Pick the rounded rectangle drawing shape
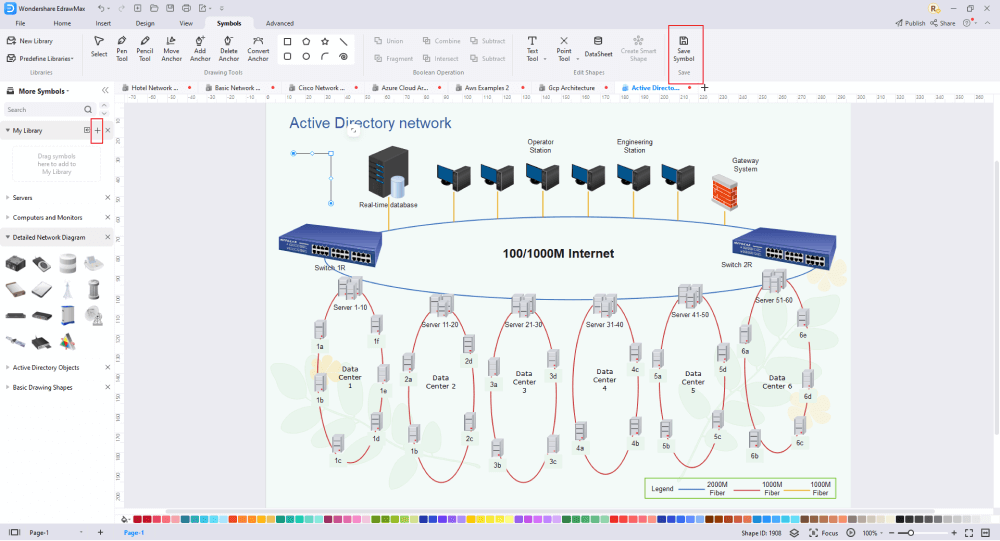Viewport: 1000px width, 541px height. coord(288,57)
